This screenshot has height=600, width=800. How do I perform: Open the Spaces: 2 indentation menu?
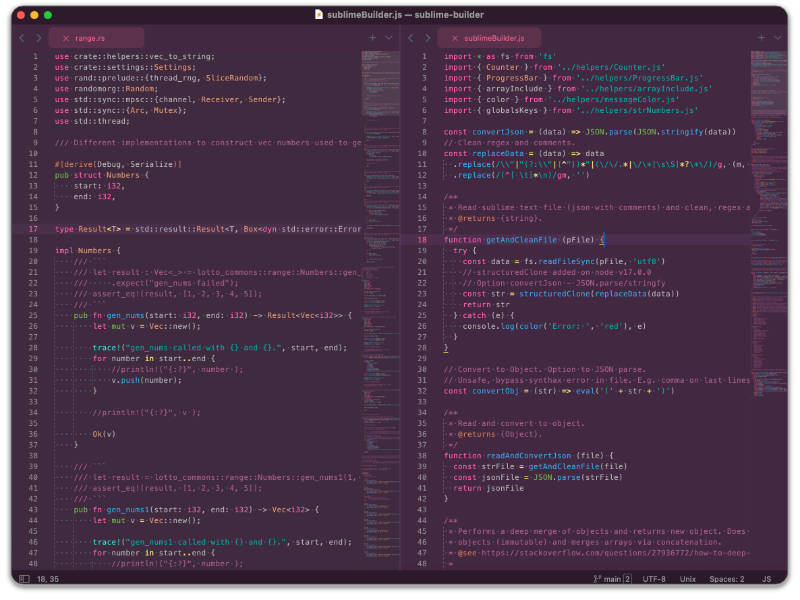coord(727,579)
